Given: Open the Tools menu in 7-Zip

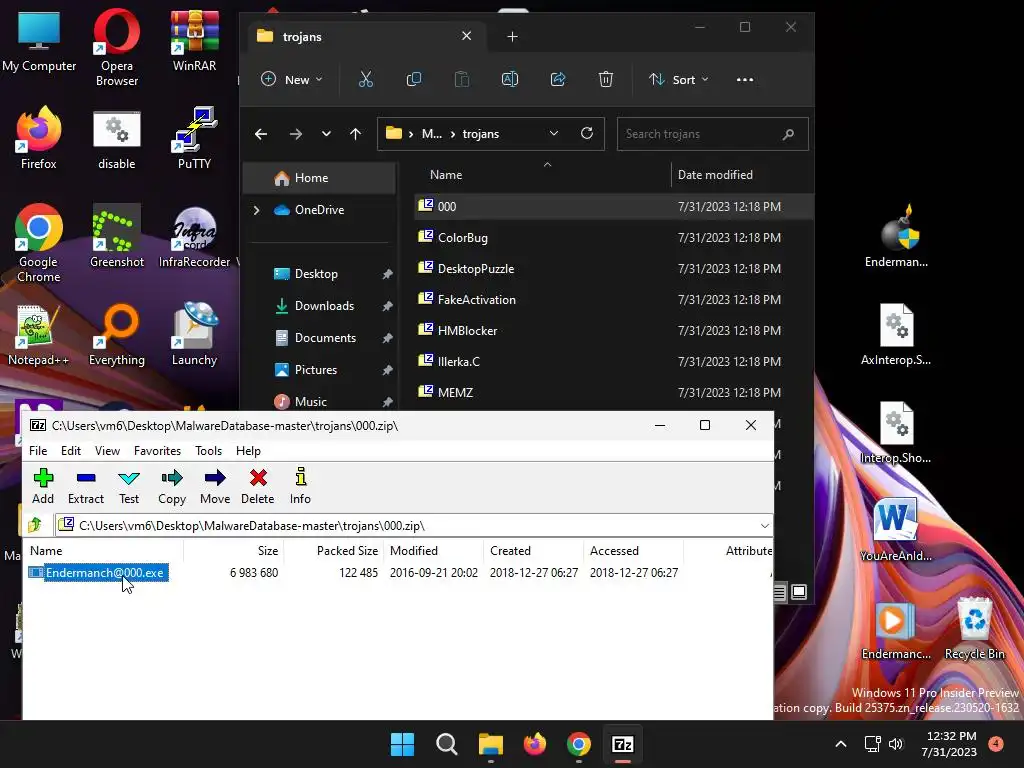Looking at the screenshot, I should click(208, 451).
